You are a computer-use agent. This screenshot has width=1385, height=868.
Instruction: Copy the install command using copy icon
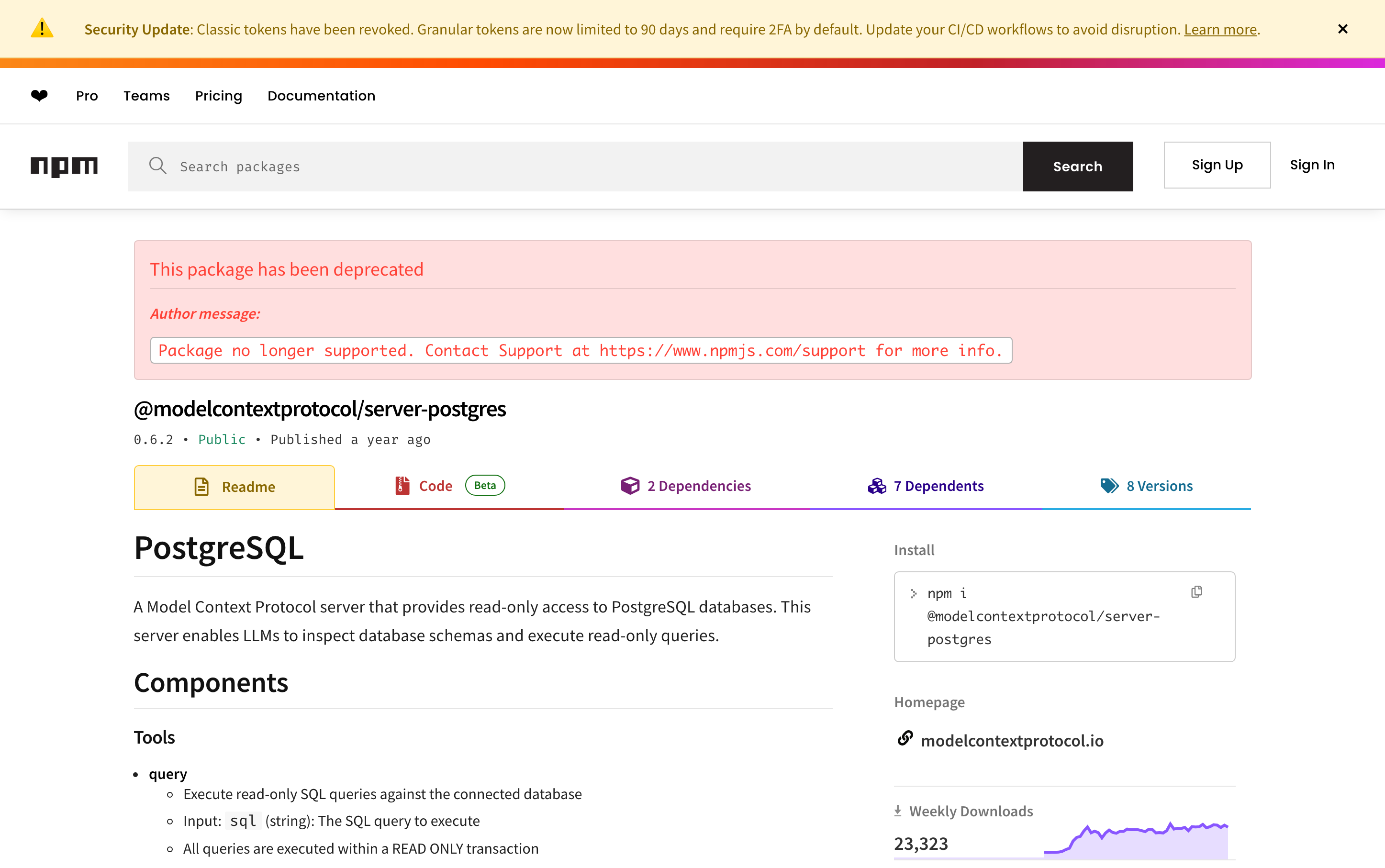pyautogui.click(x=1196, y=592)
